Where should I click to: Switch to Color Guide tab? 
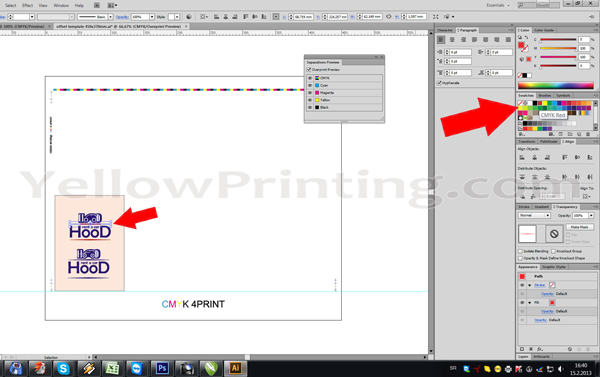544,30
